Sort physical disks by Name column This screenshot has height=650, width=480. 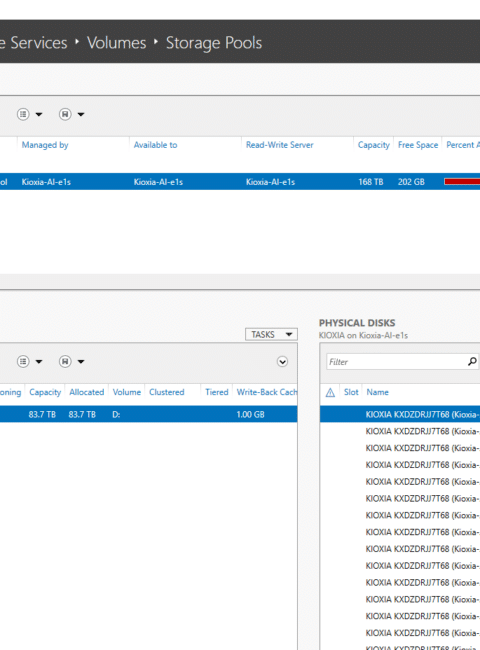(x=378, y=392)
